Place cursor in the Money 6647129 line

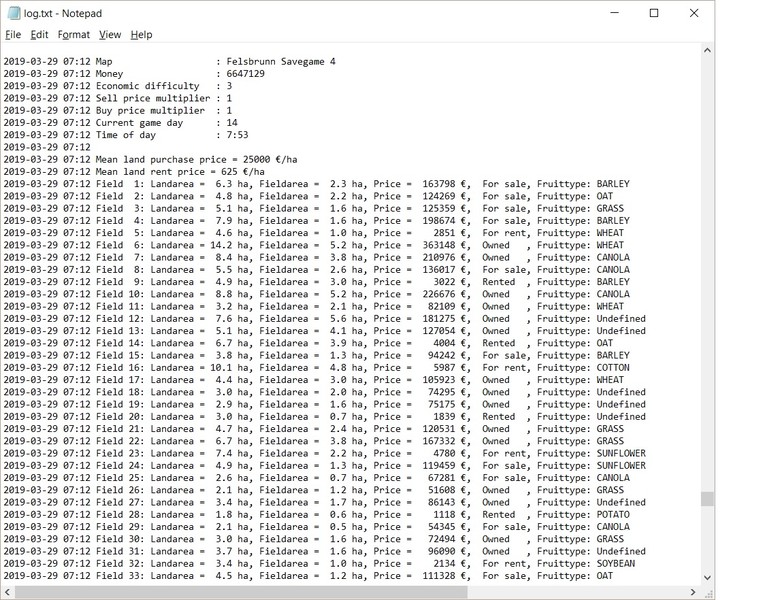pos(134,74)
